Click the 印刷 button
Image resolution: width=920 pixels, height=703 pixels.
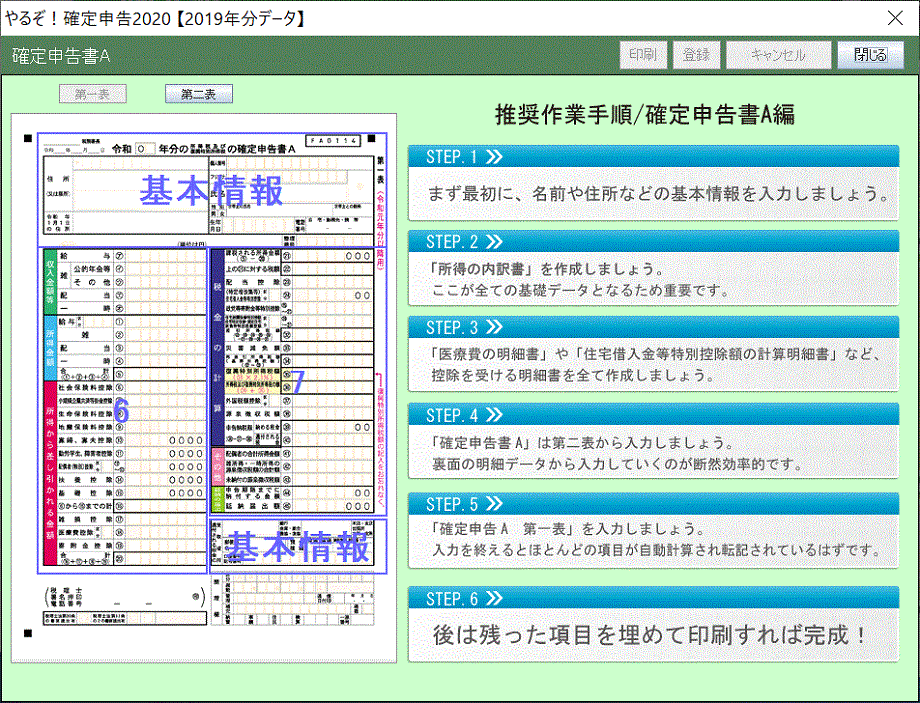(643, 55)
